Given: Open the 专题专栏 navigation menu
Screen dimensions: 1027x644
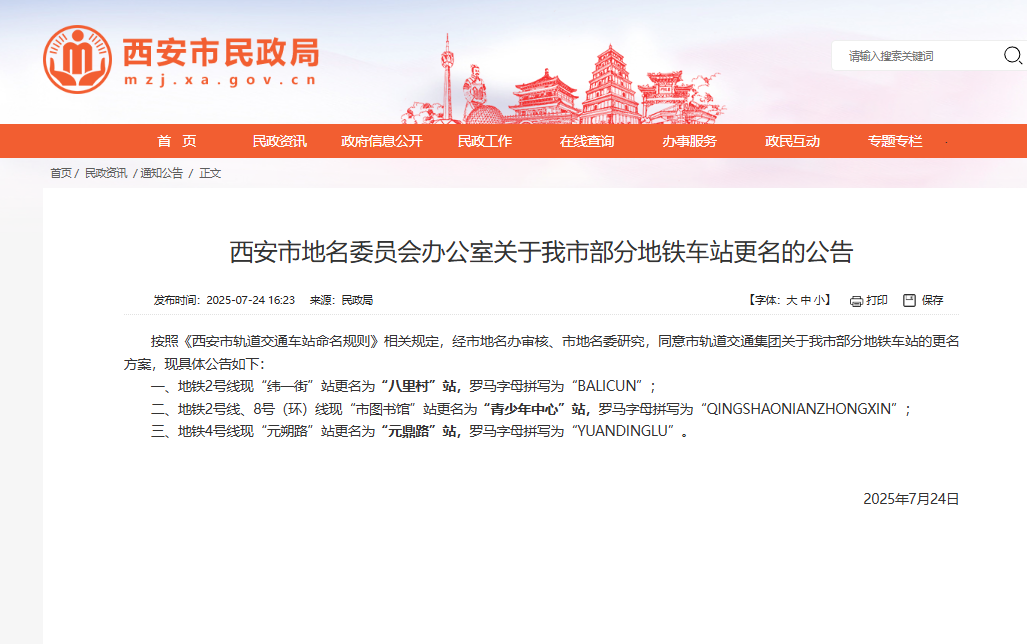Looking at the screenshot, I should (x=895, y=141).
